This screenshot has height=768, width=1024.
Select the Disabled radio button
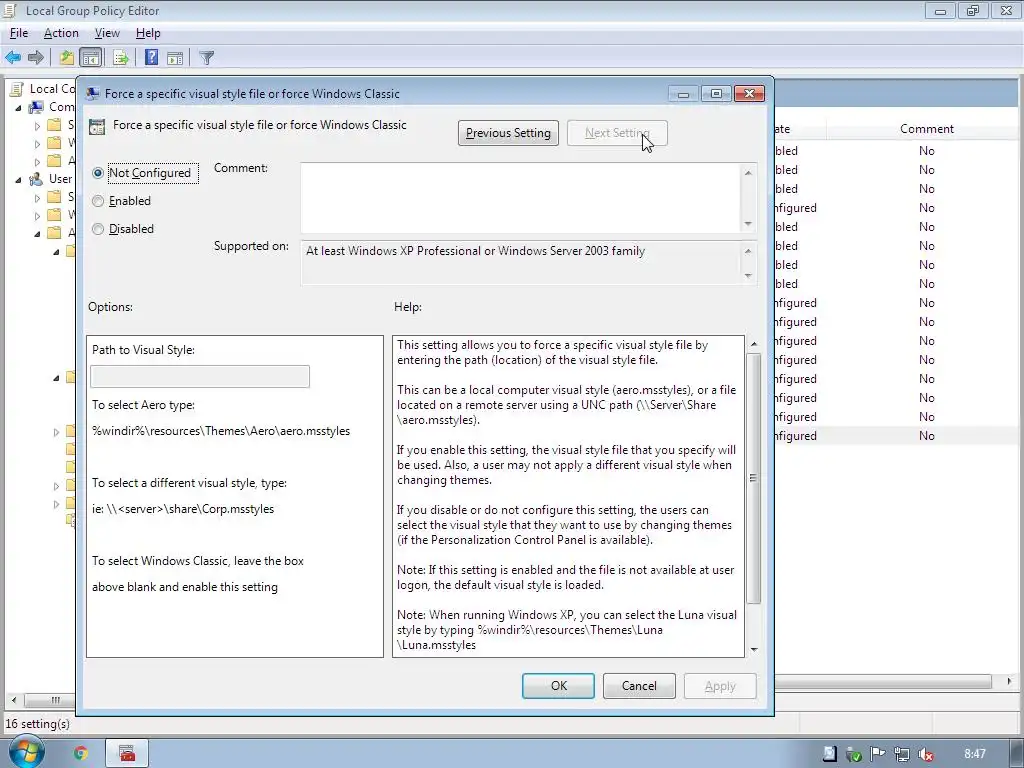[98, 229]
